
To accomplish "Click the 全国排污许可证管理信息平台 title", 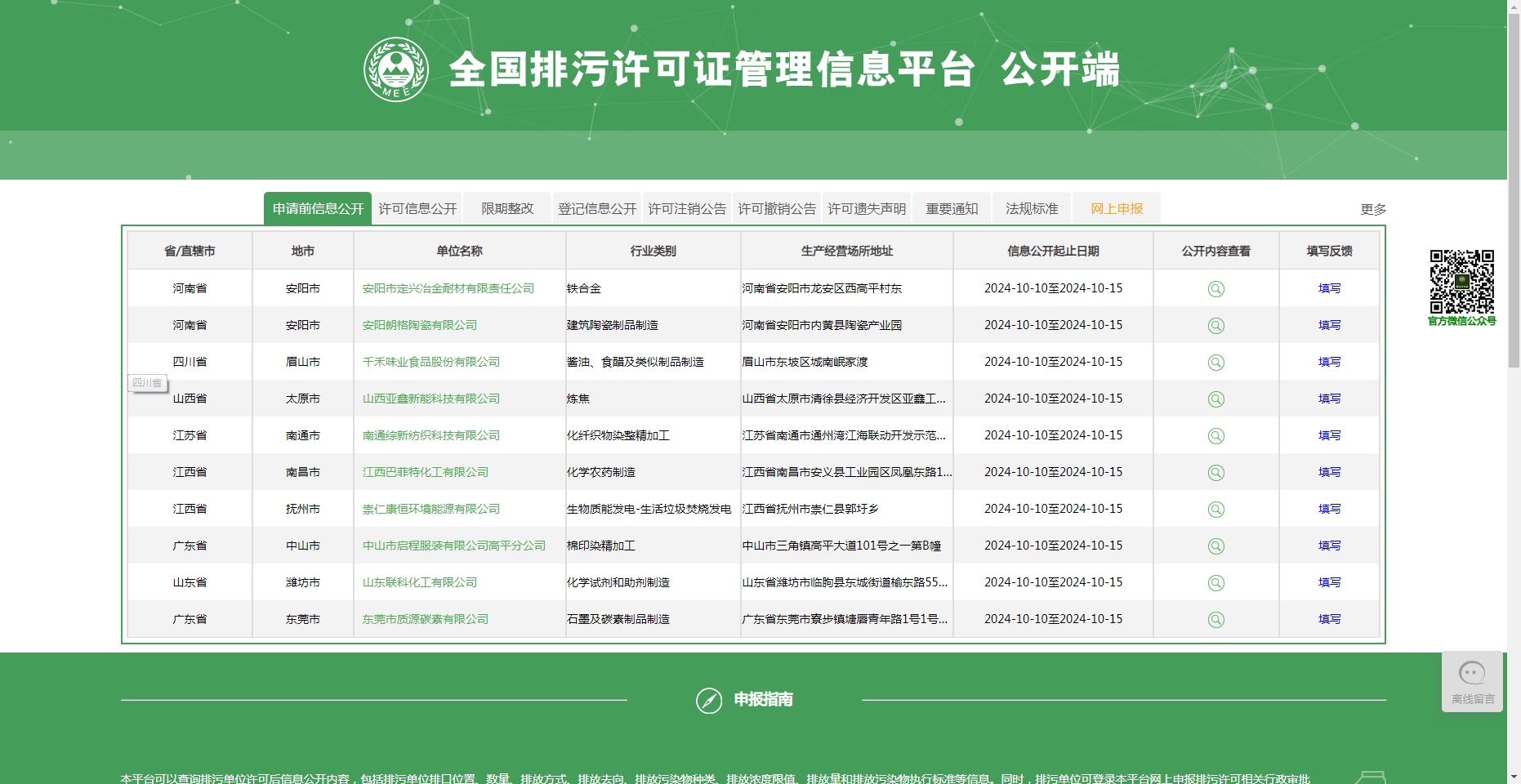I will tap(712, 69).
